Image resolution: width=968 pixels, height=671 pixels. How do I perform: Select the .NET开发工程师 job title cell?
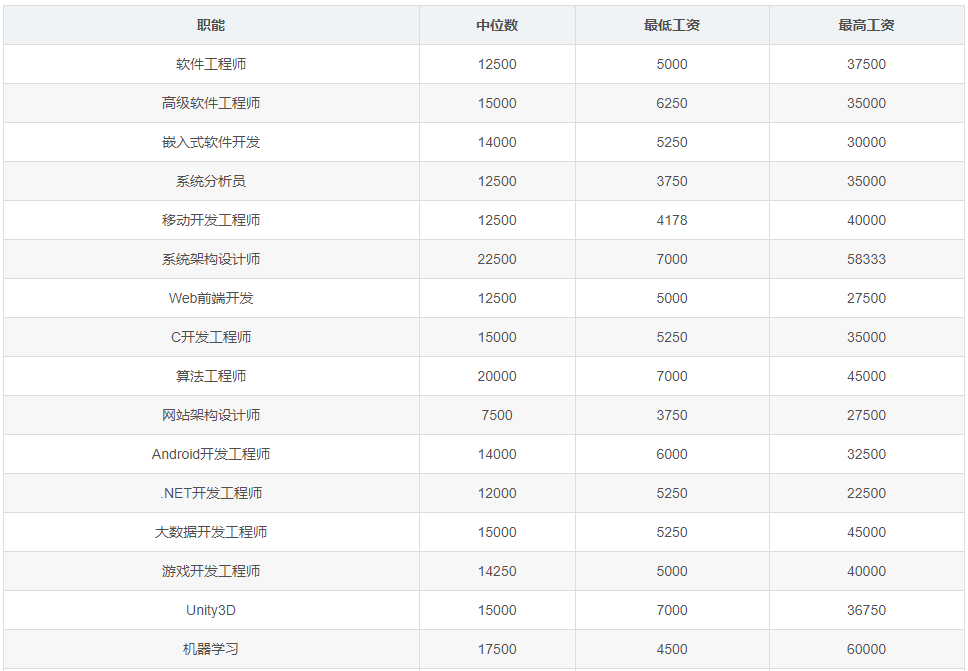click(x=211, y=493)
